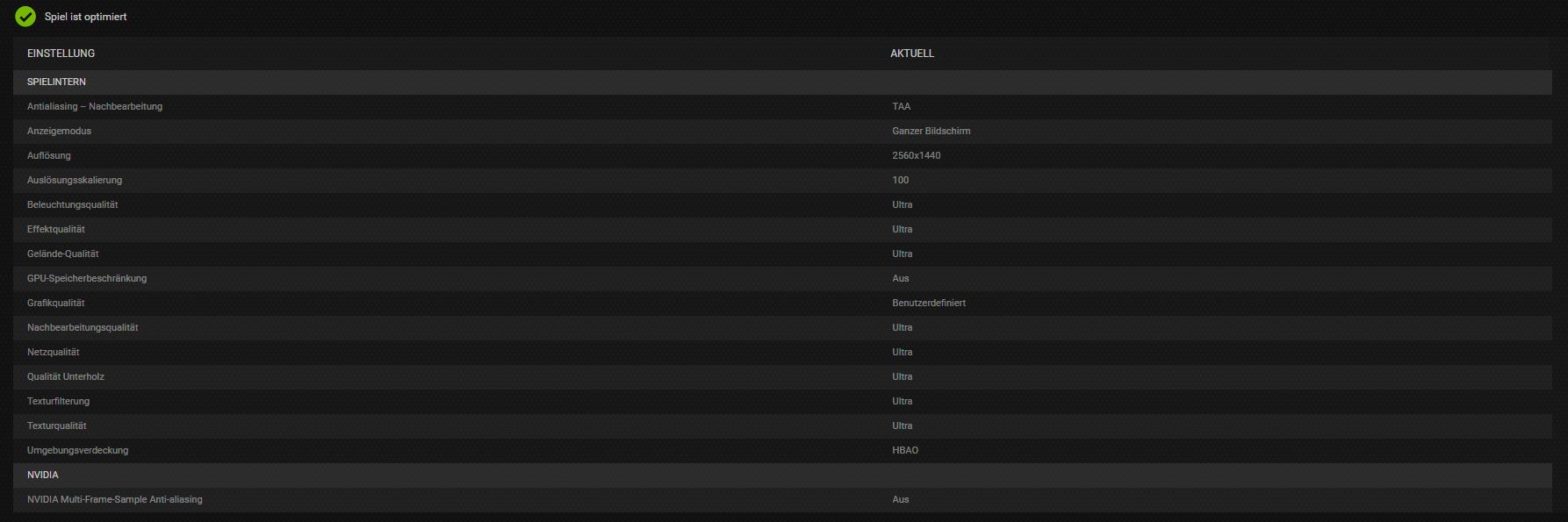This screenshot has width=1568, height=522.
Task: Select the SPIELINTERN section header
Action: (x=782, y=82)
